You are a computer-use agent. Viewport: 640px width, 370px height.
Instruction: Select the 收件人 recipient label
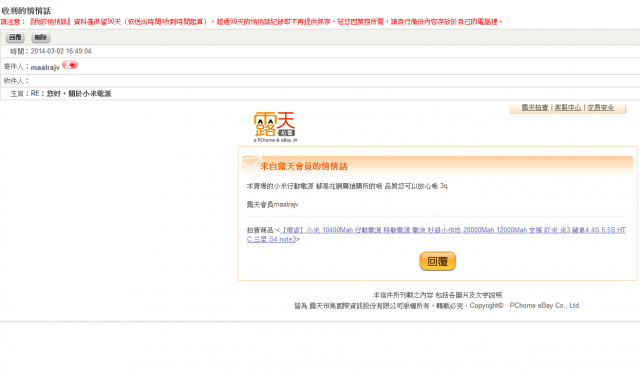[16, 81]
